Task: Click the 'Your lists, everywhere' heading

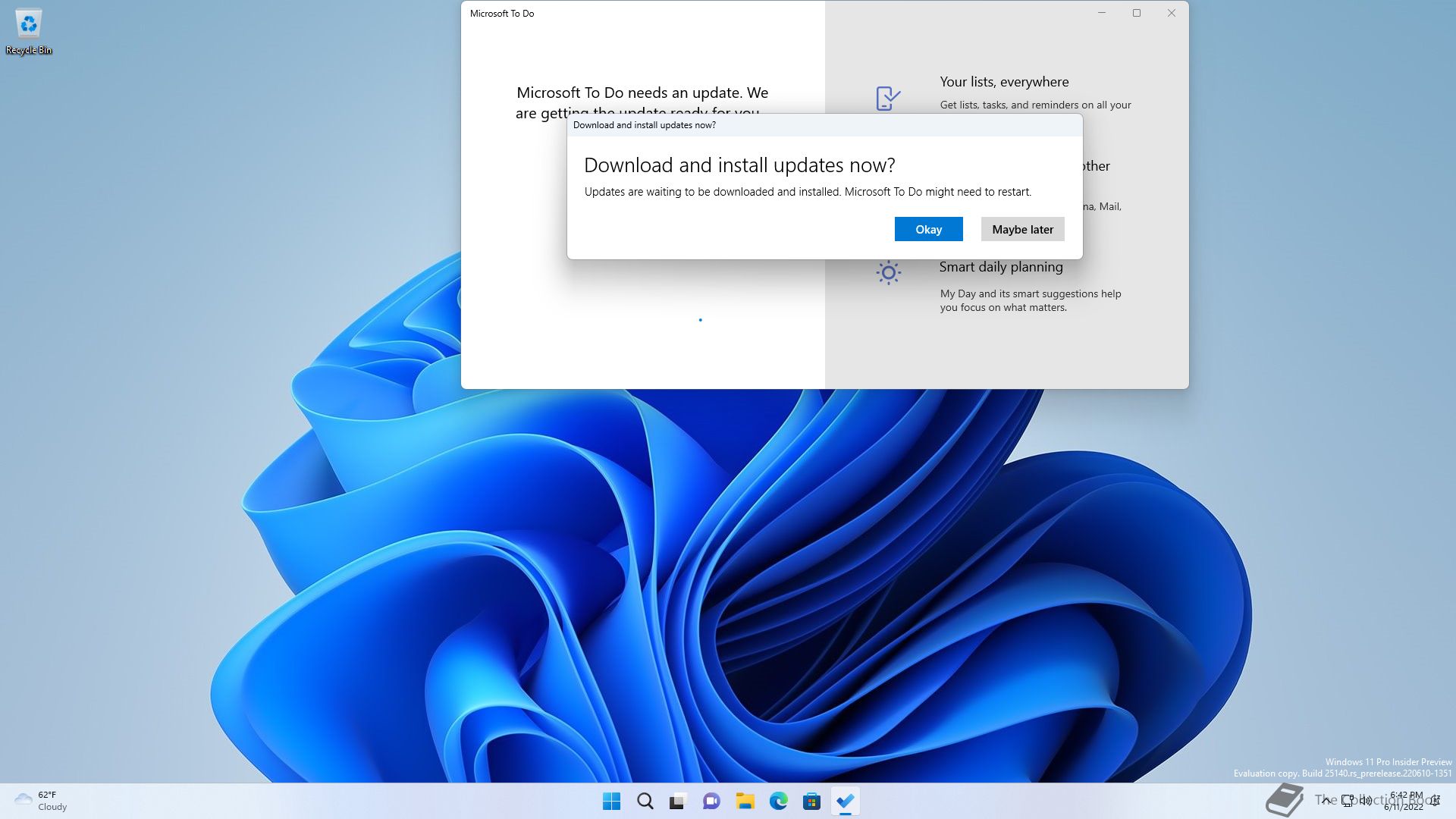Action: point(1004,82)
